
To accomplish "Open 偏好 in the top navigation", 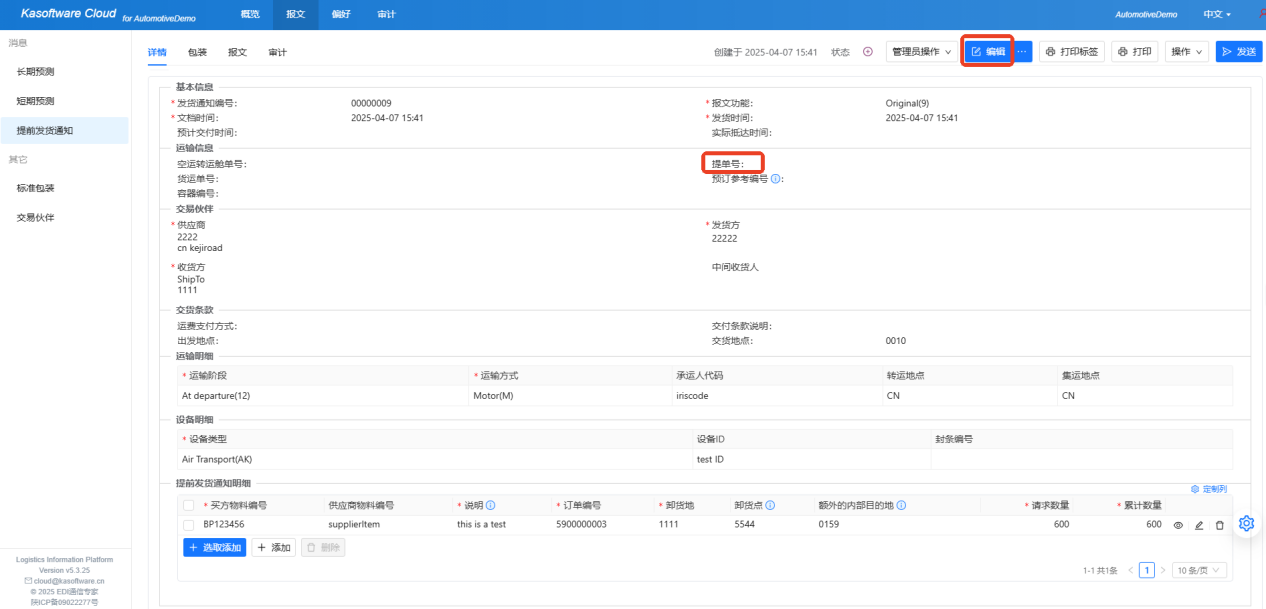I will pyautogui.click(x=341, y=15).
